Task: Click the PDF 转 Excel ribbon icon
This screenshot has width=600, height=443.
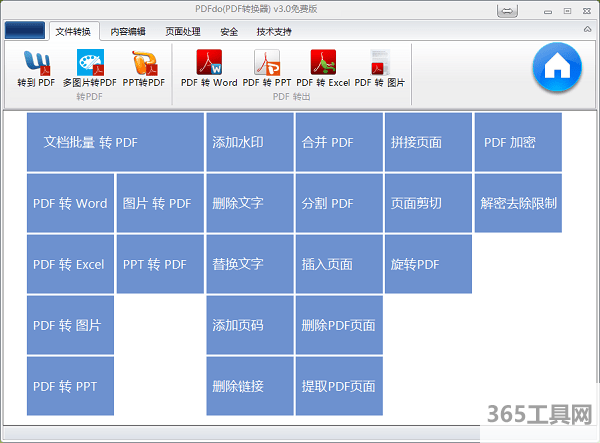Action: (x=323, y=68)
